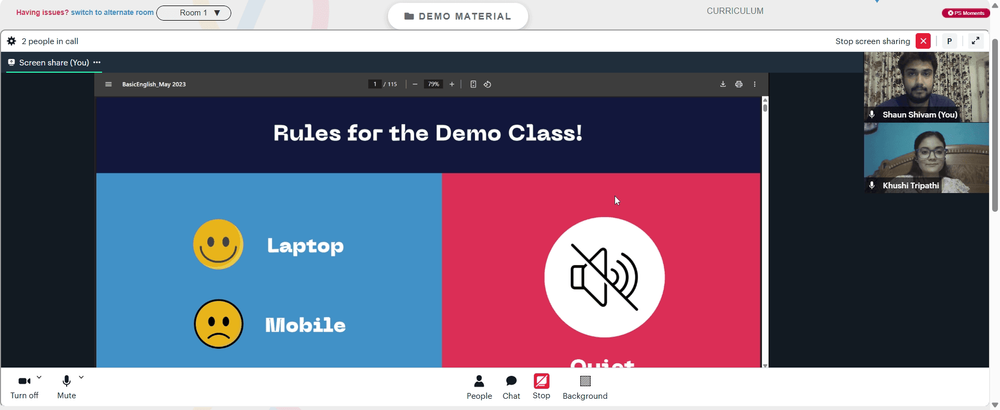
Task: Zoom in the PDF with plus button
Action: [x=452, y=84]
